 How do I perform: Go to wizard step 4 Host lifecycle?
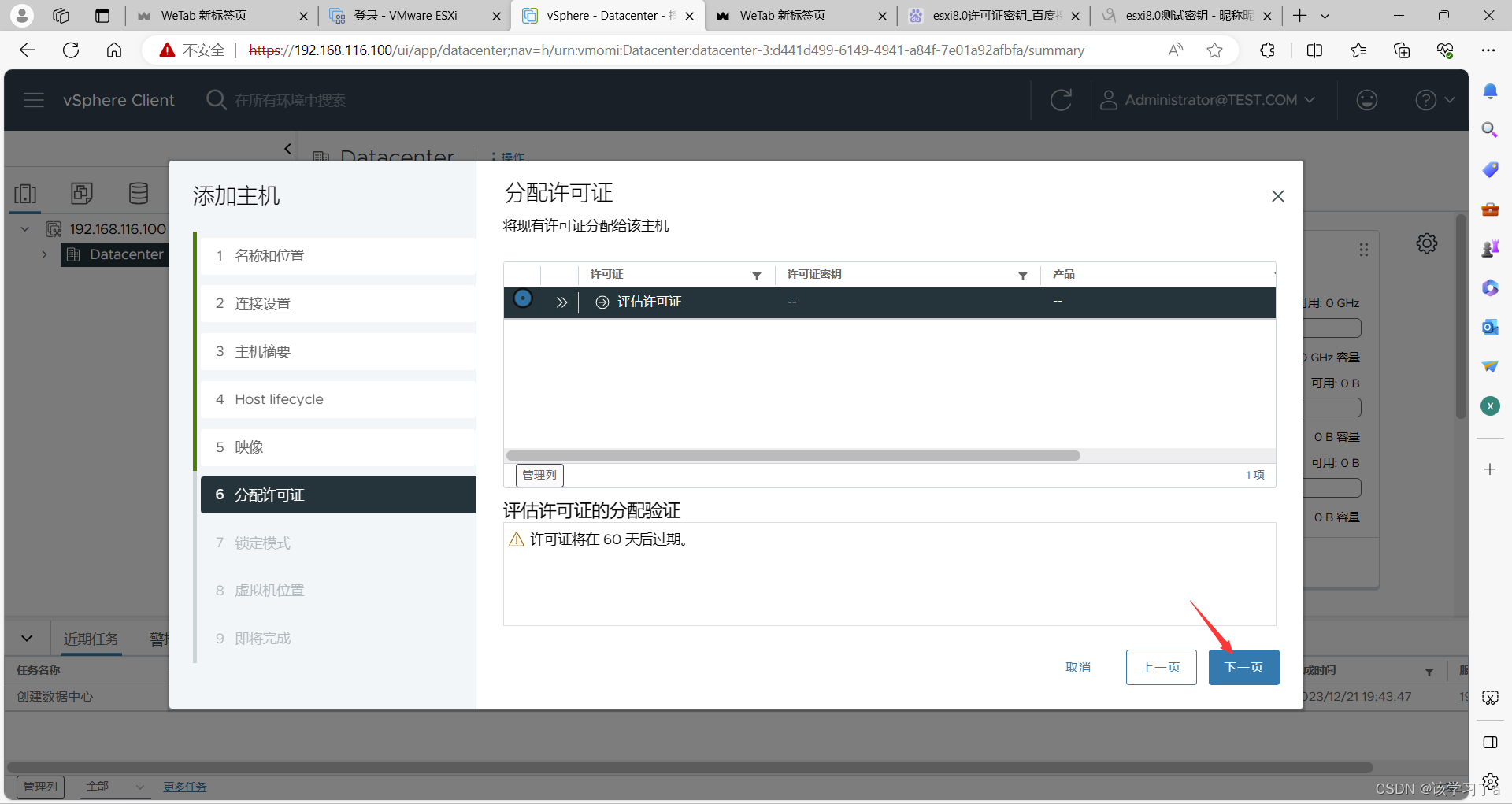pyautogui.click(x=338, y=399)
